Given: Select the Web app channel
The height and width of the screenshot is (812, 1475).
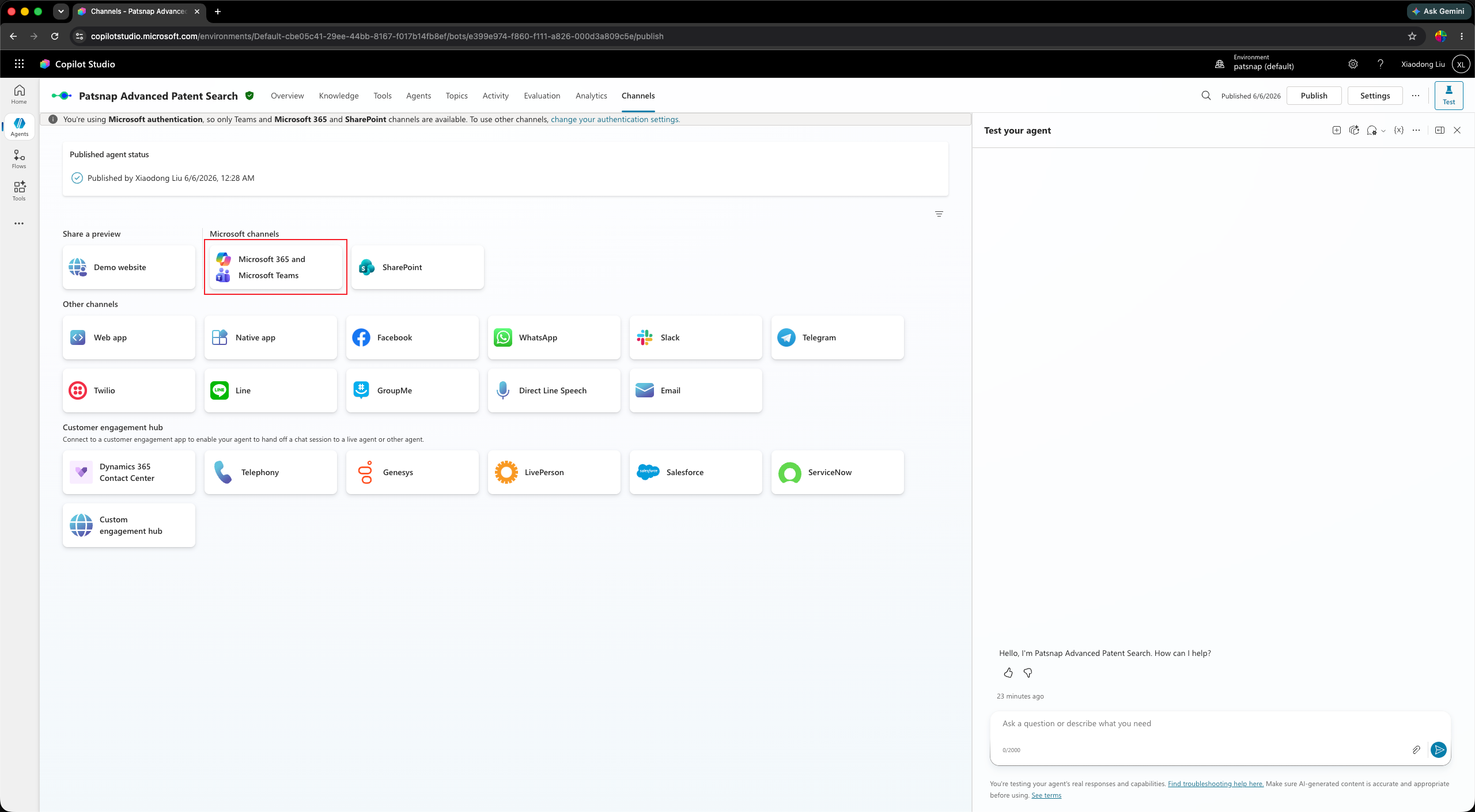Looking at the screenshot, I should (x=129, y=337).
